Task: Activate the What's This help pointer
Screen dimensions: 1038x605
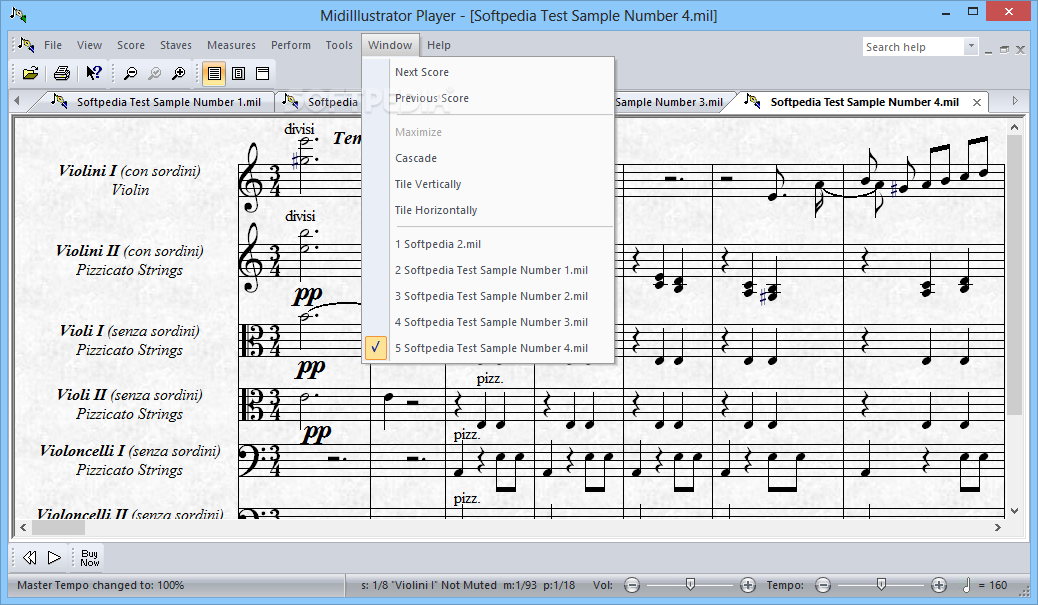Action: tap(94, 73)
